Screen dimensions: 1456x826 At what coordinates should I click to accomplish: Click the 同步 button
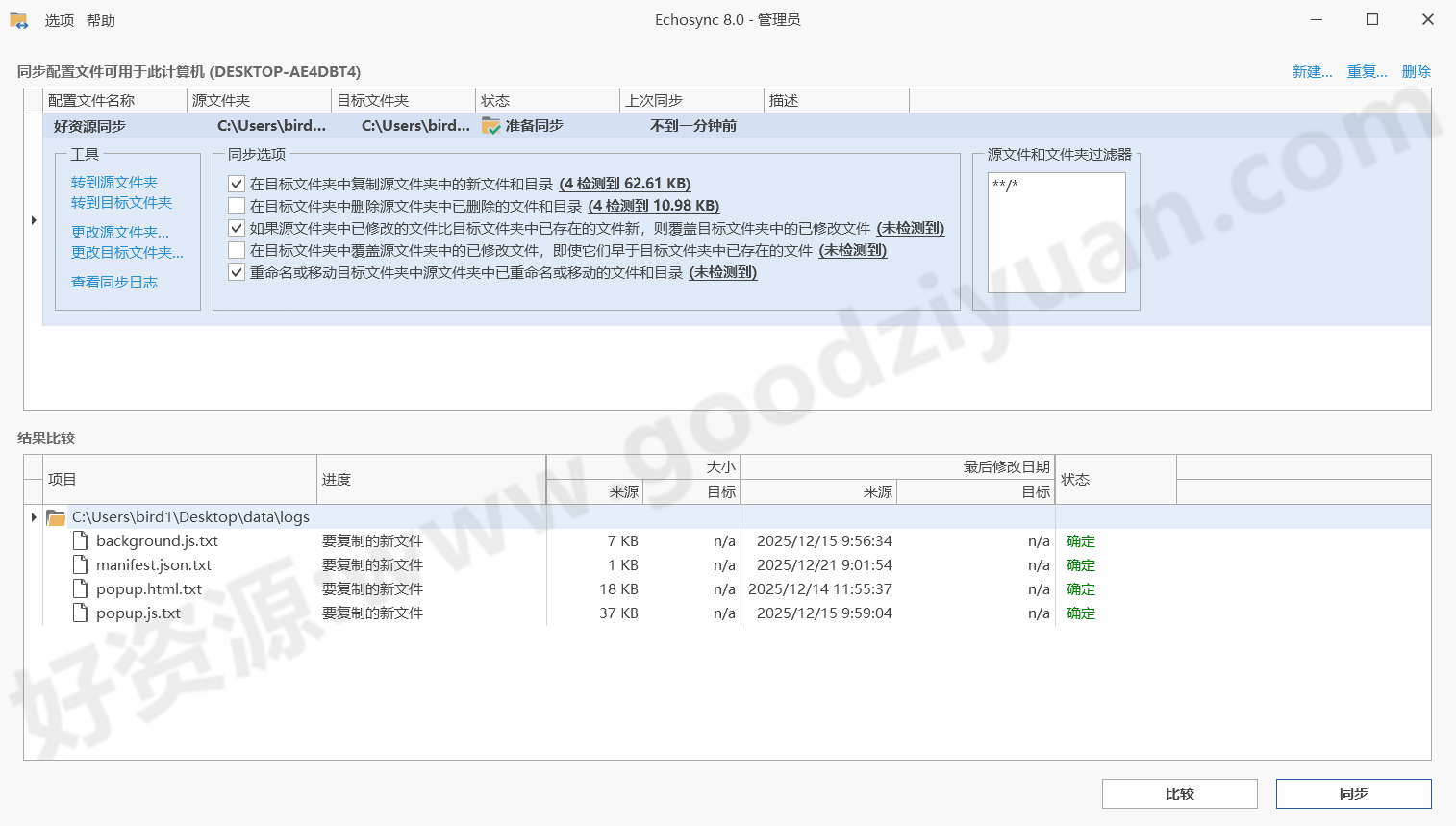coord(1353,793)
